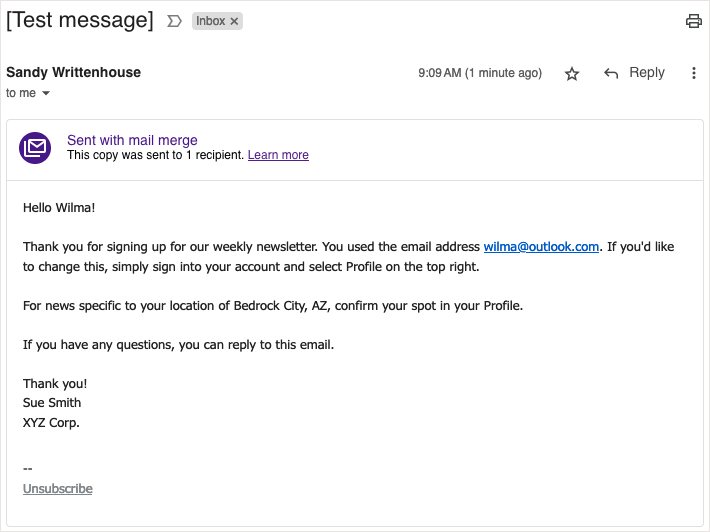This screenshot has width=710, height=532.
Task: Click the reply arrow icon
Action: coord(611,73)
